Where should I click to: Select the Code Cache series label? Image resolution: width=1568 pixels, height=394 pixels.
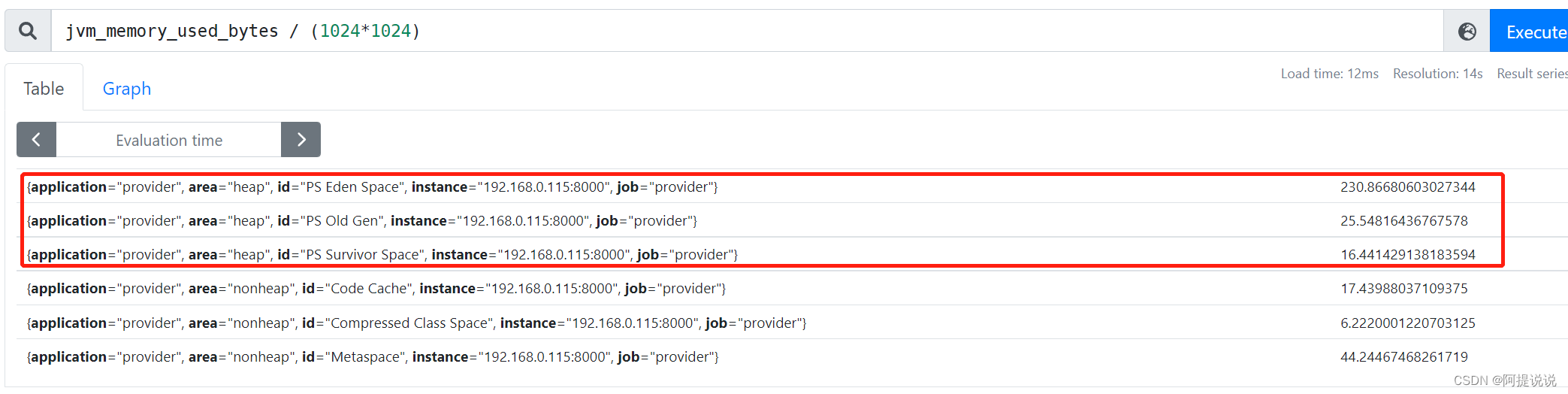tap(376, 289)
